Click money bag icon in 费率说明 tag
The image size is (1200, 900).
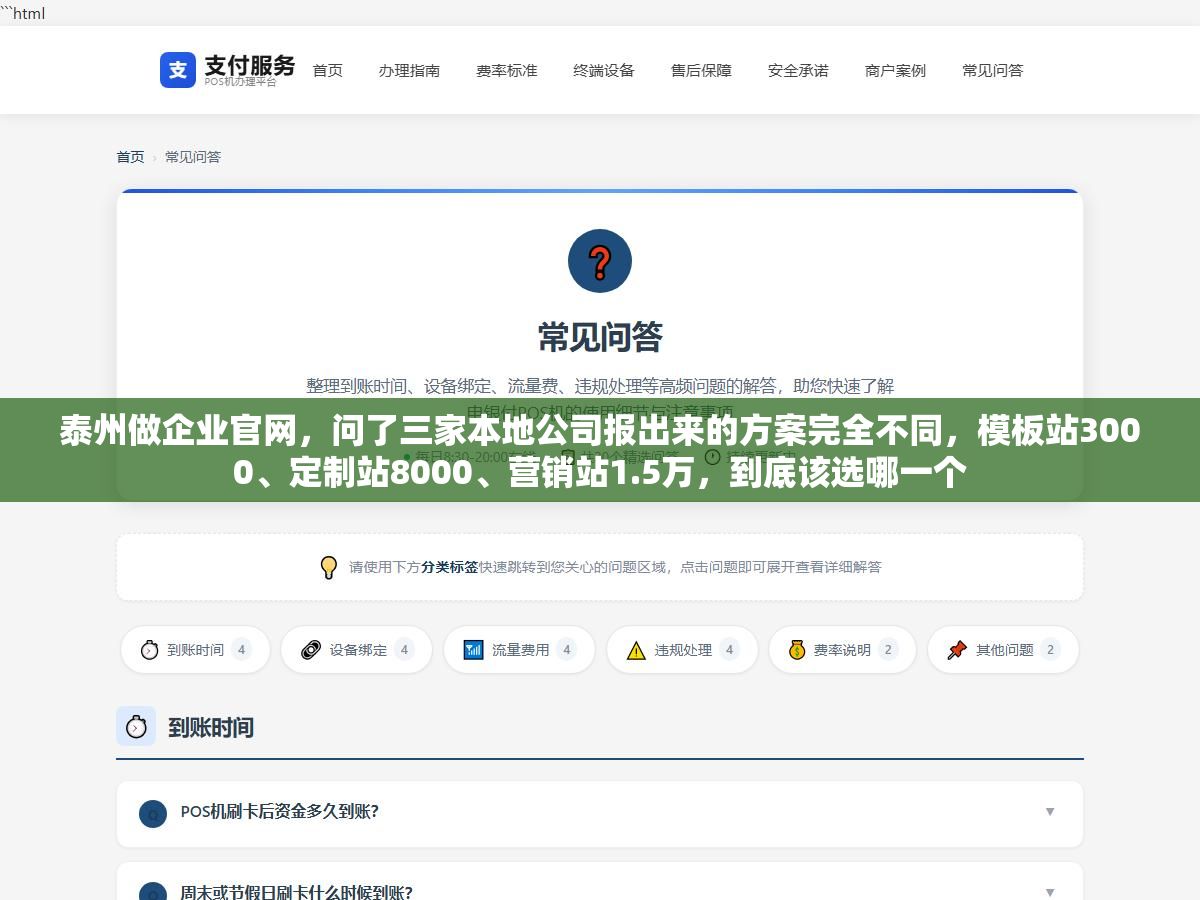(796, 650)
